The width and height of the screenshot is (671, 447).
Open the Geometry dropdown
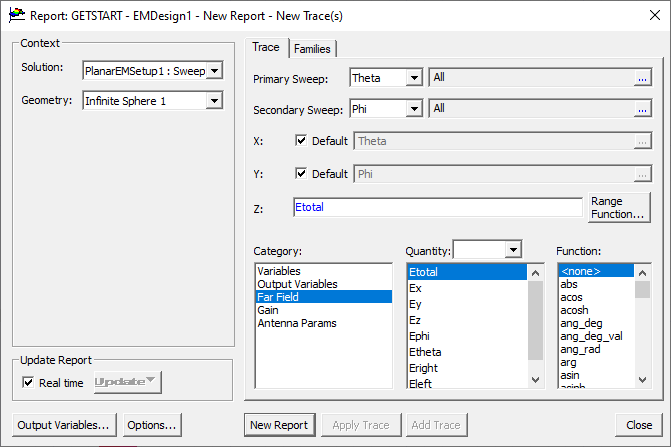(214, 101)
